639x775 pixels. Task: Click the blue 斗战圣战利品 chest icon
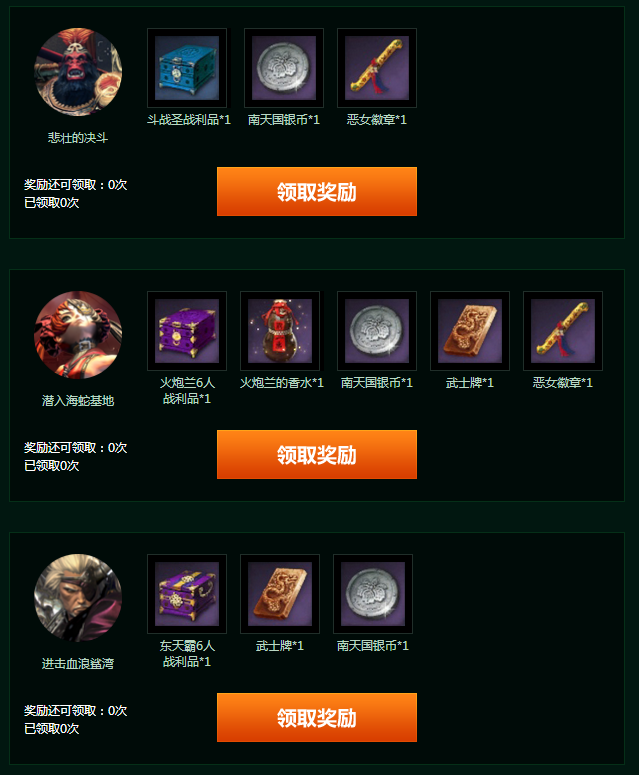pyautogui.click(x=187, y=68)
